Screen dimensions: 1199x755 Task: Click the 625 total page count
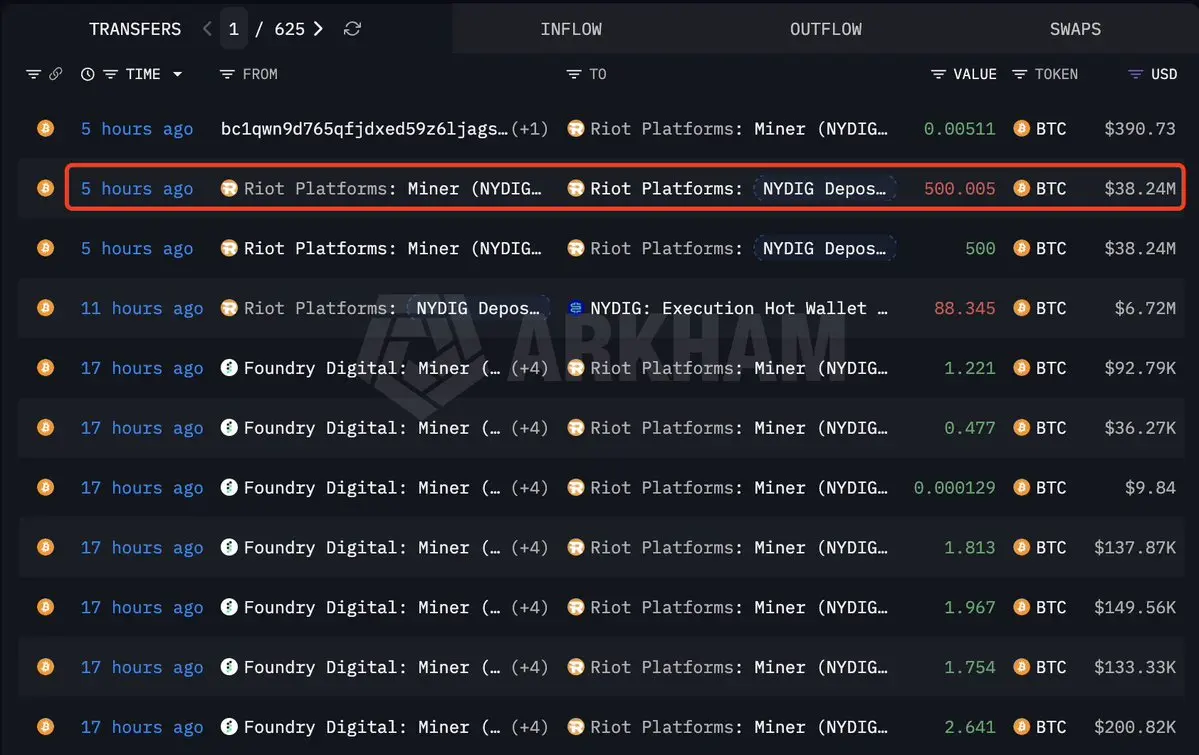pos(290,29)
